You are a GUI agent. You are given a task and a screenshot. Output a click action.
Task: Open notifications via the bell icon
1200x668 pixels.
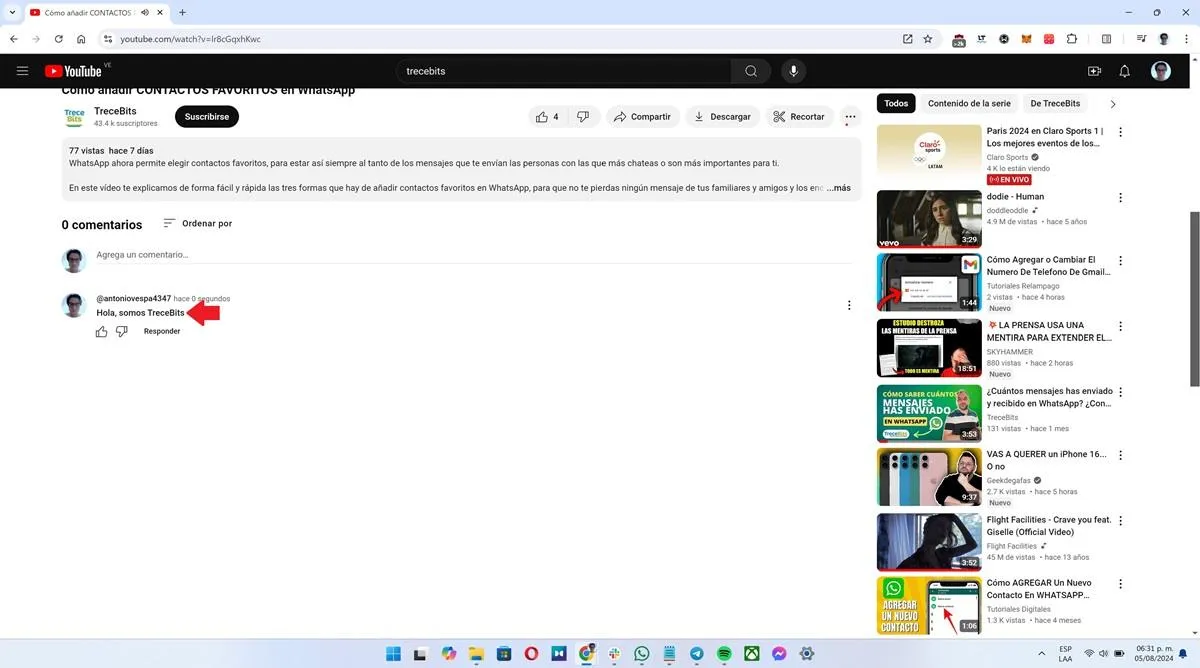coord(1124,71)
